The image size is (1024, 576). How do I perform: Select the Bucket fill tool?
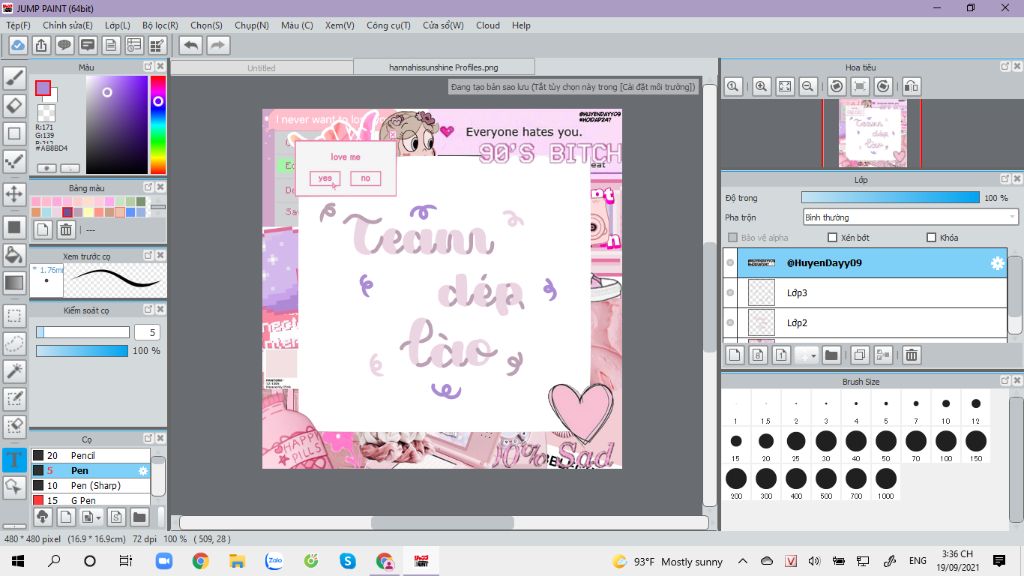click(14, 255)
